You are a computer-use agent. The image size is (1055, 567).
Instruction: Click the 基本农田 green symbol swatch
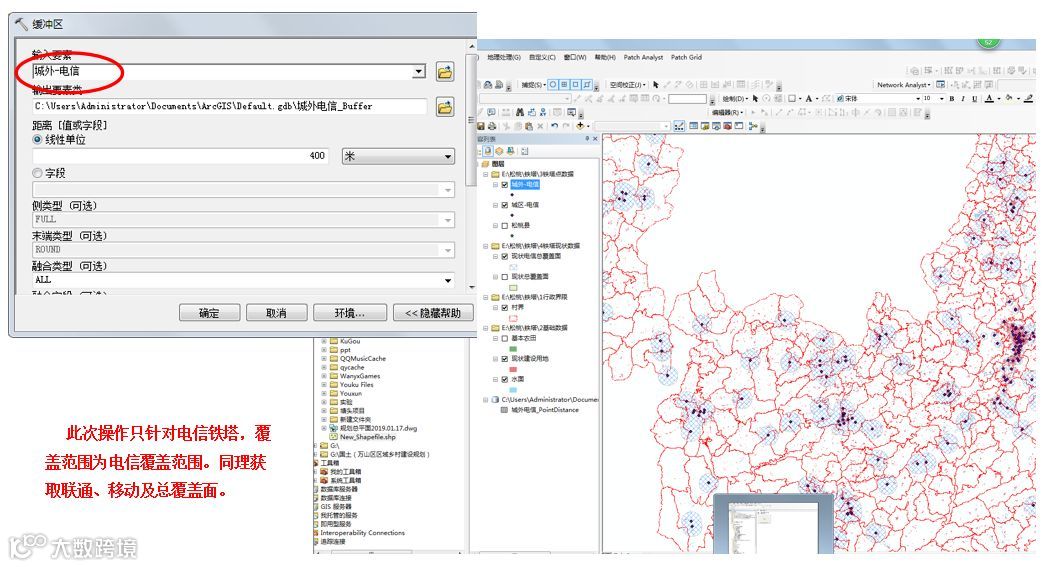click(513, 348)
